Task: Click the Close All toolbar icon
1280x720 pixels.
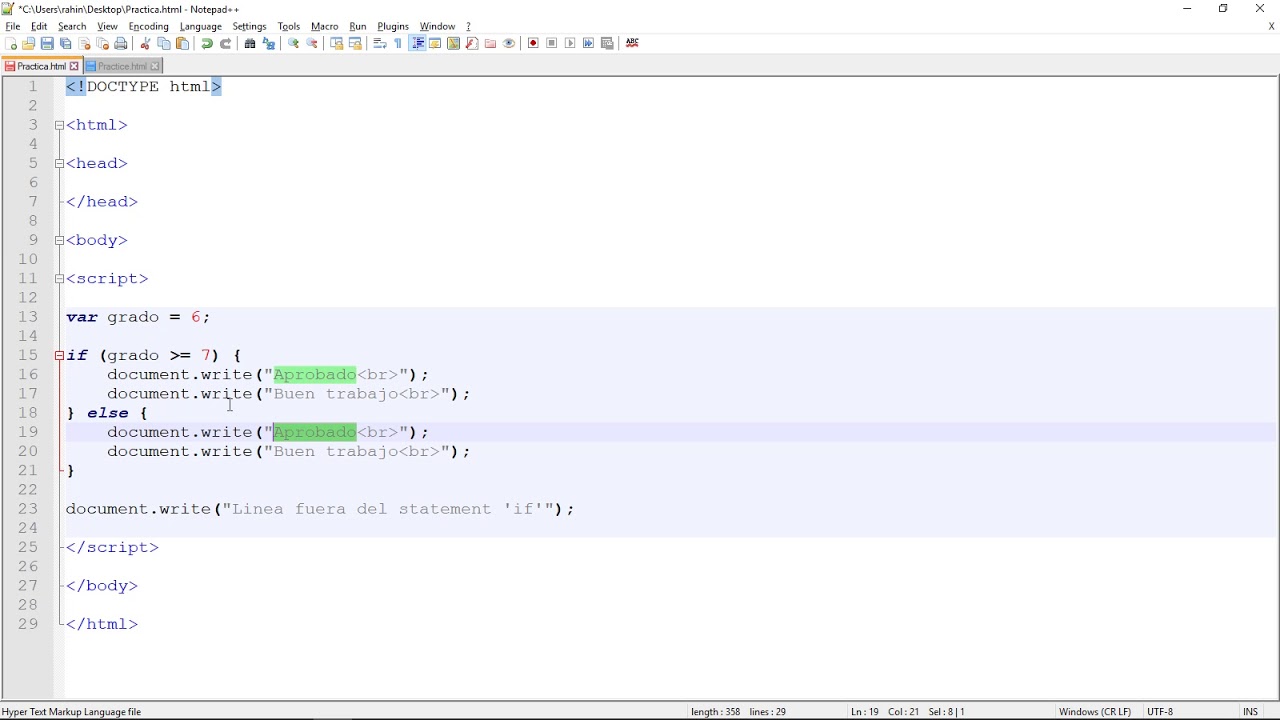Action: click(102, 43)
